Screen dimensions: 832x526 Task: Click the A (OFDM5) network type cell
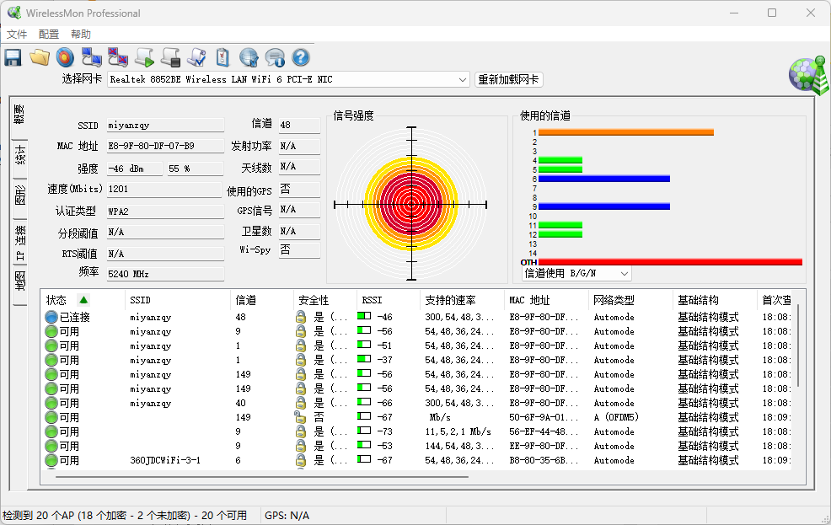pos(616,417)
